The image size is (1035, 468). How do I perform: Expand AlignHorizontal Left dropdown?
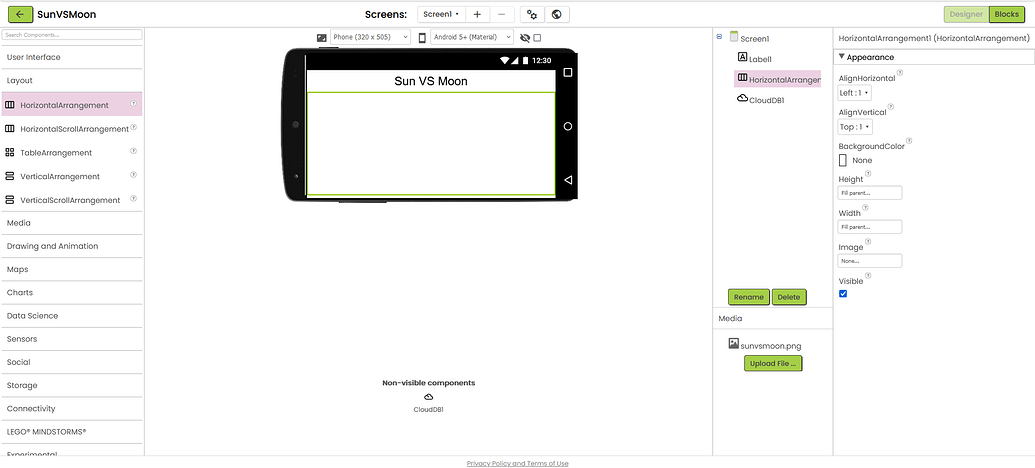pyautogui.click(x=854, y=93)
